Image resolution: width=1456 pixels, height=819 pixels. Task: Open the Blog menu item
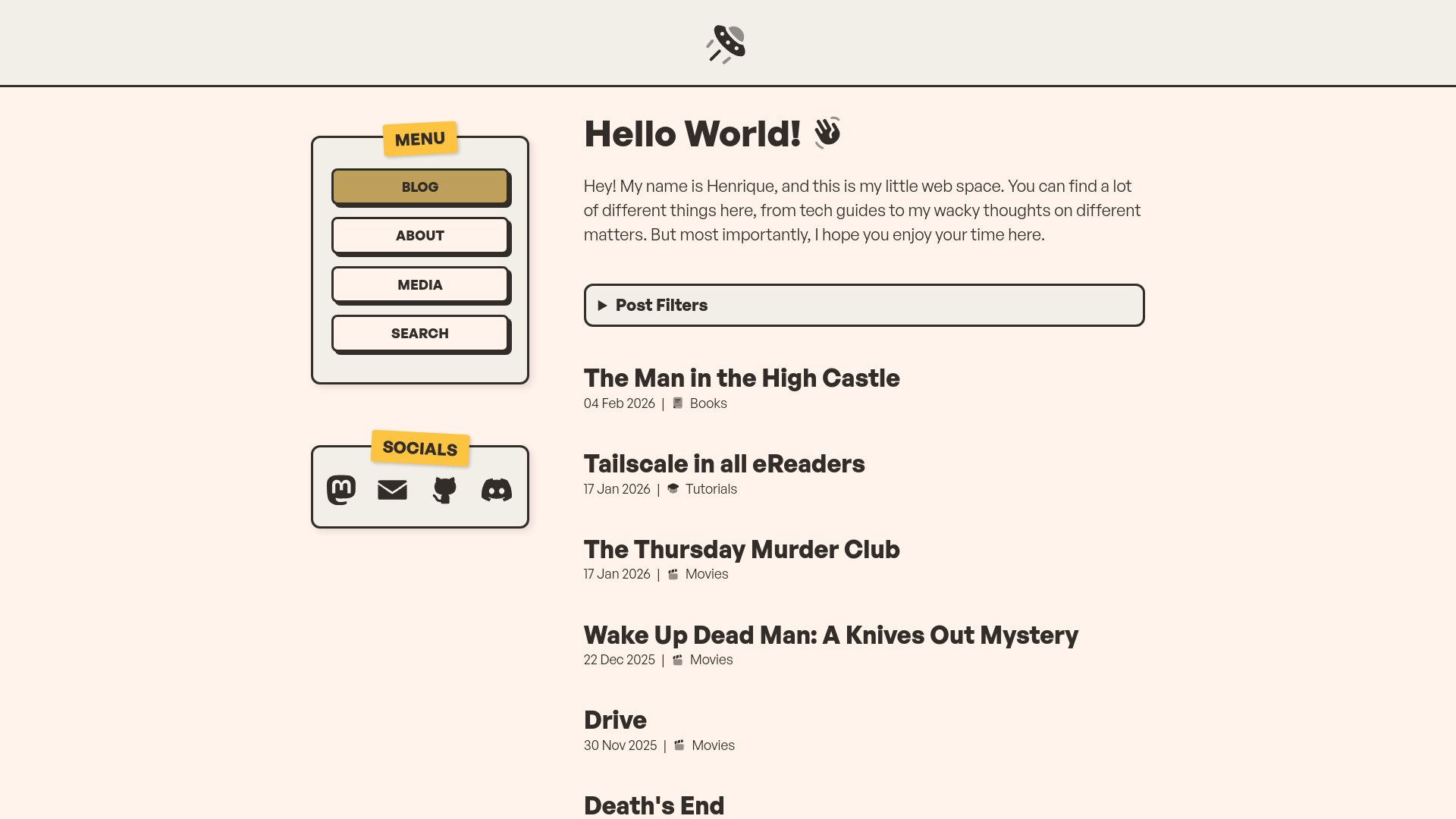[x=420, y=187]
